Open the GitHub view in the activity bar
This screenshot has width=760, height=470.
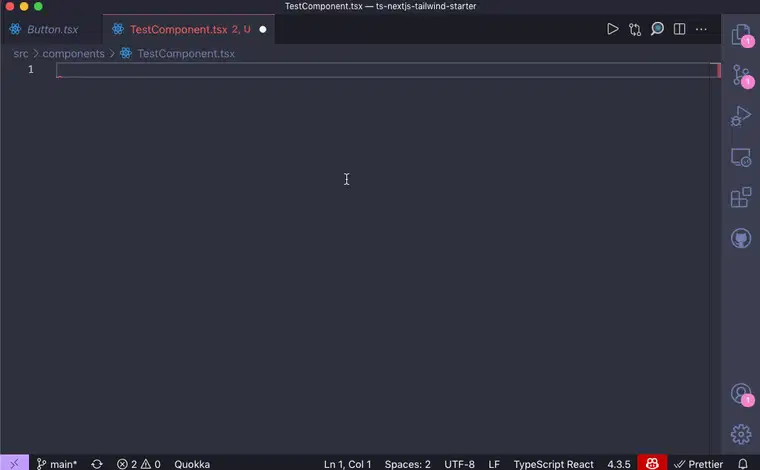coord(740,238)
